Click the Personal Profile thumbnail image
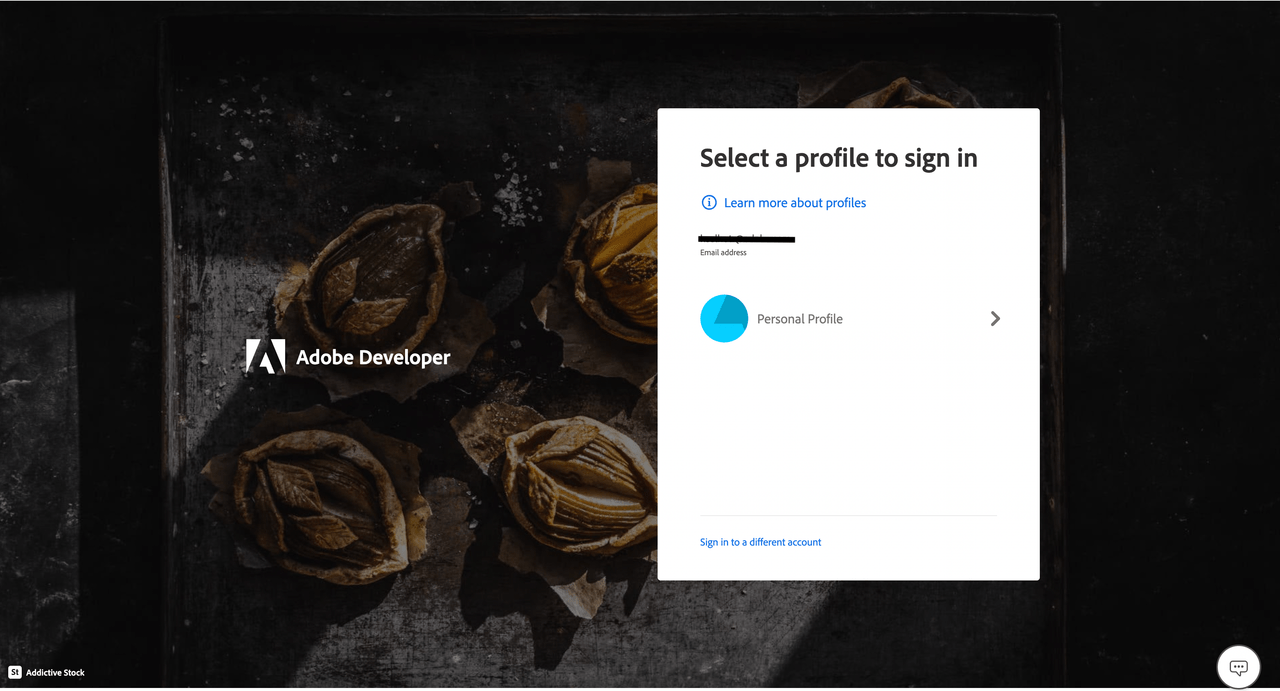 724,318
